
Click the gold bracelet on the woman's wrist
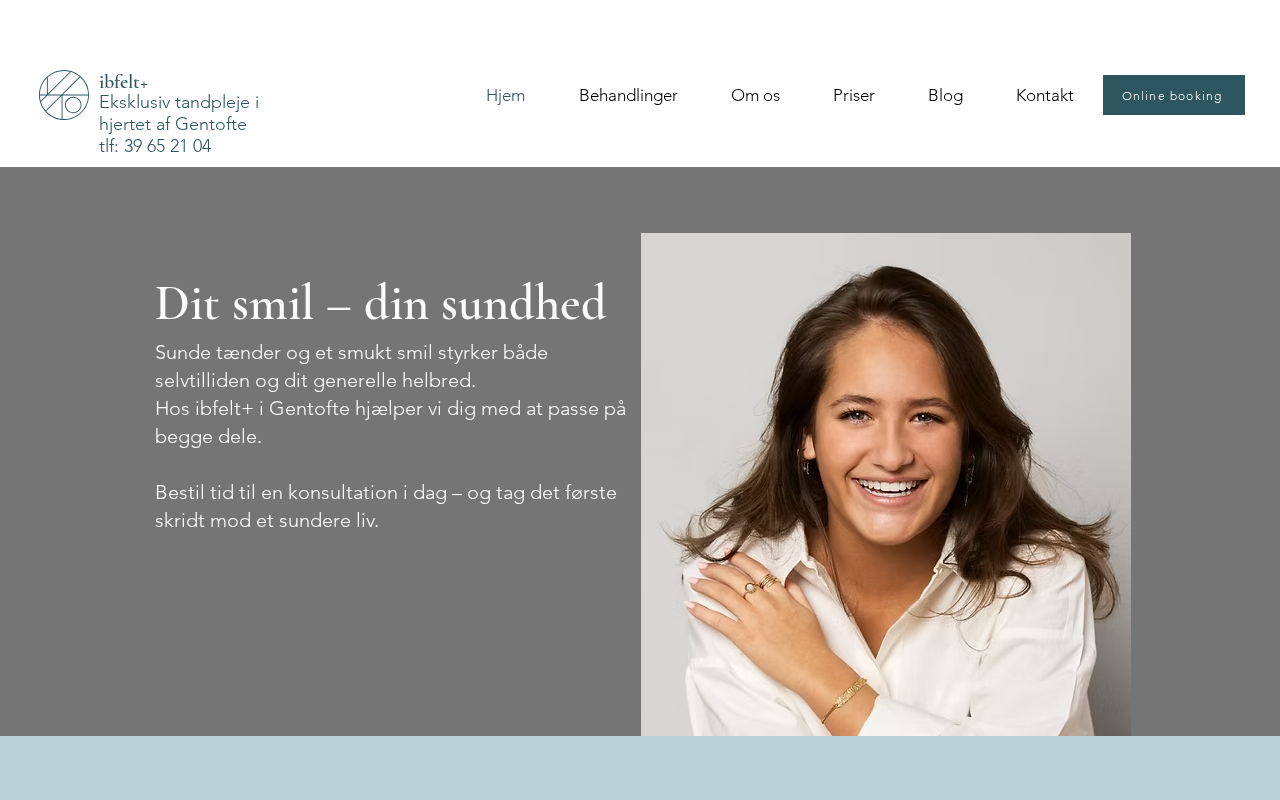[x=844, y=700]
